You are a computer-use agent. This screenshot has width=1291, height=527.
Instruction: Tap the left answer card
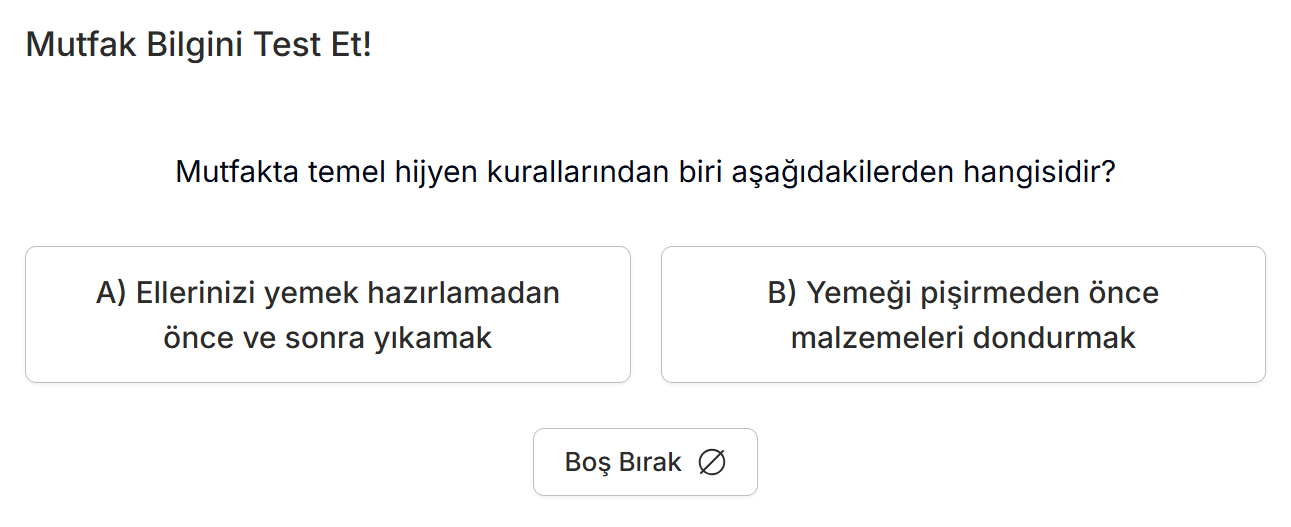[x=328, y=315]
